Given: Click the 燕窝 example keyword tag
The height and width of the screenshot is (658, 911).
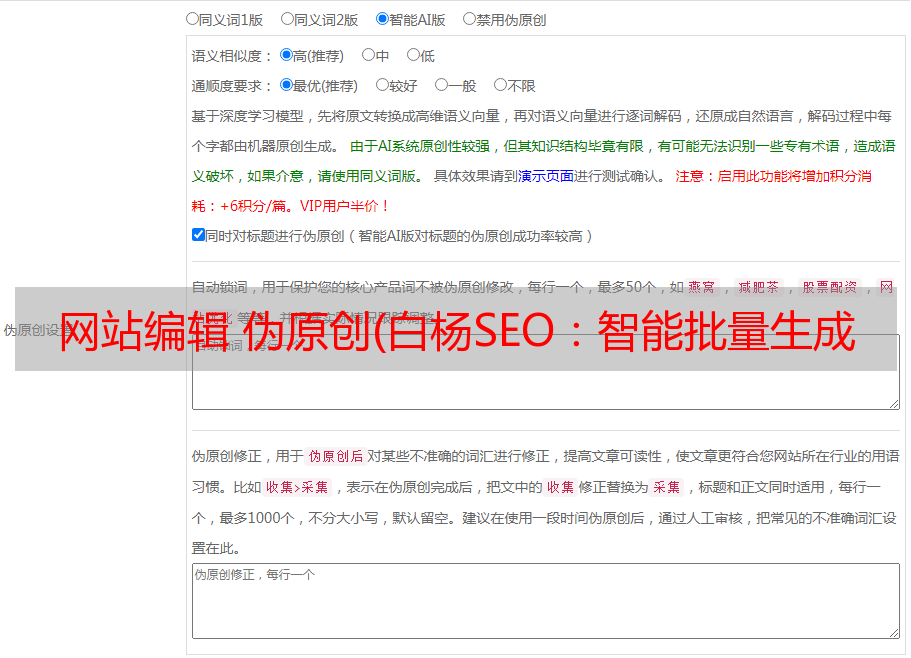Looking at the screenshot, I should pos(702,287).
